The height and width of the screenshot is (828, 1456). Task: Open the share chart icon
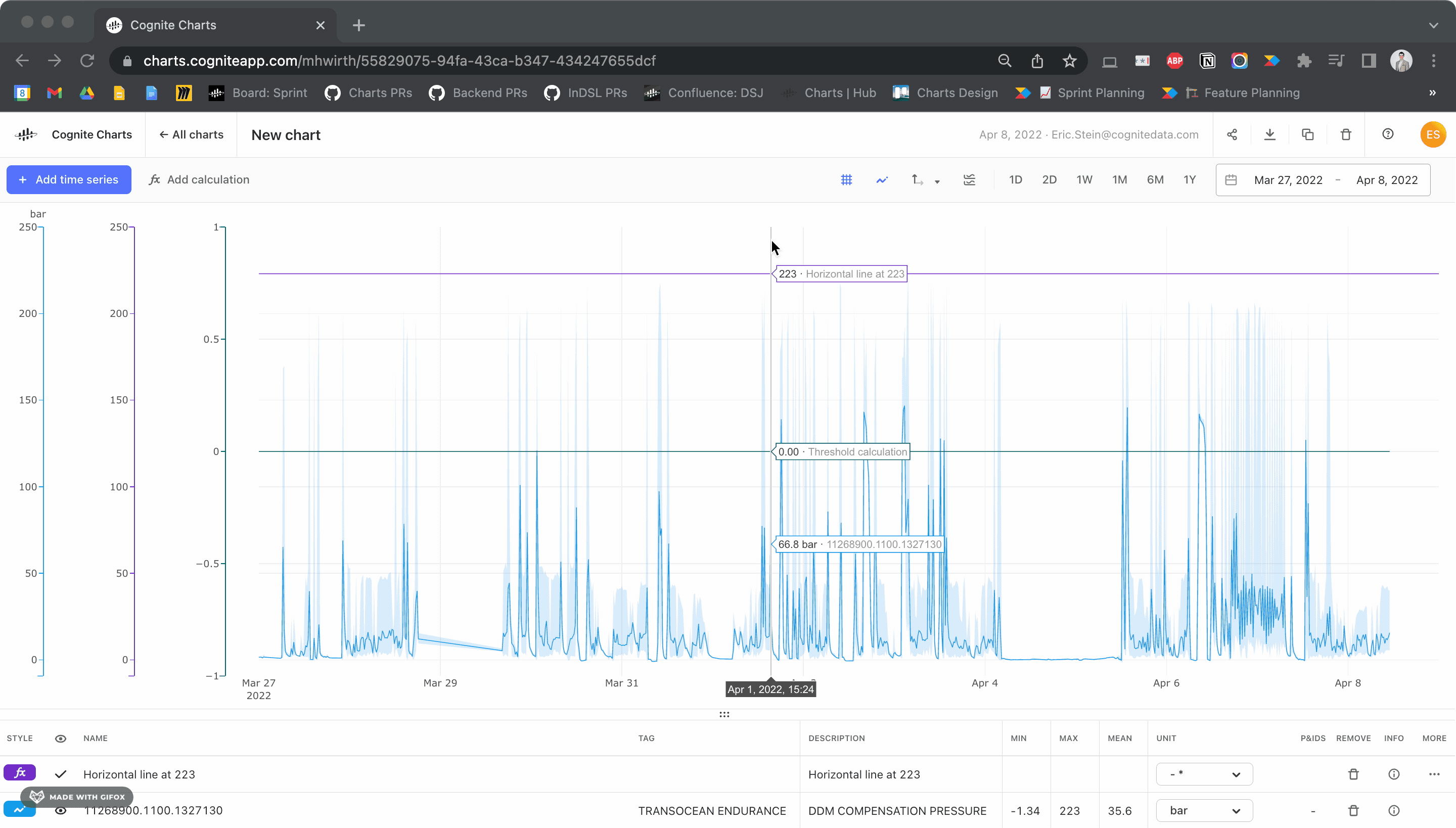click(x=1232, y=135)
